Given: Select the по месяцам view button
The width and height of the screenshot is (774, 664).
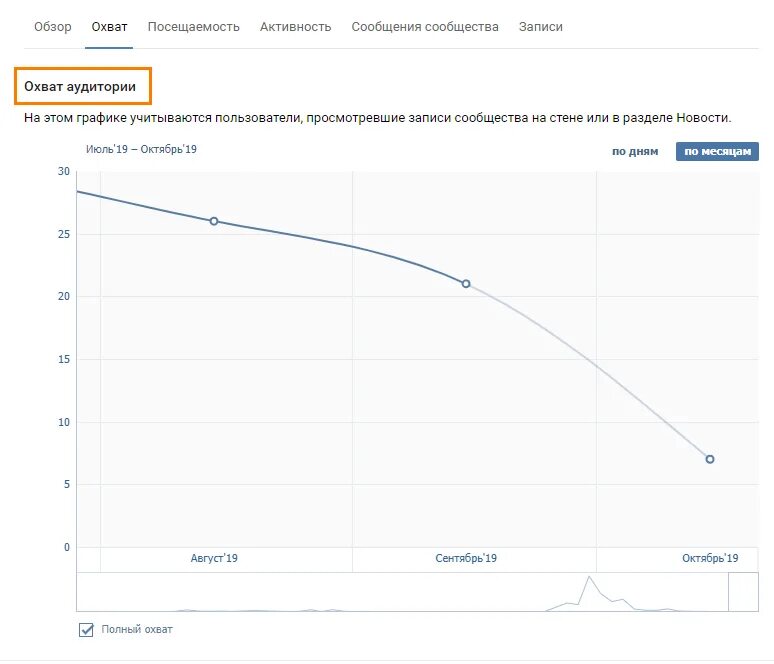Looking at the screenshot, I should 717,152.
